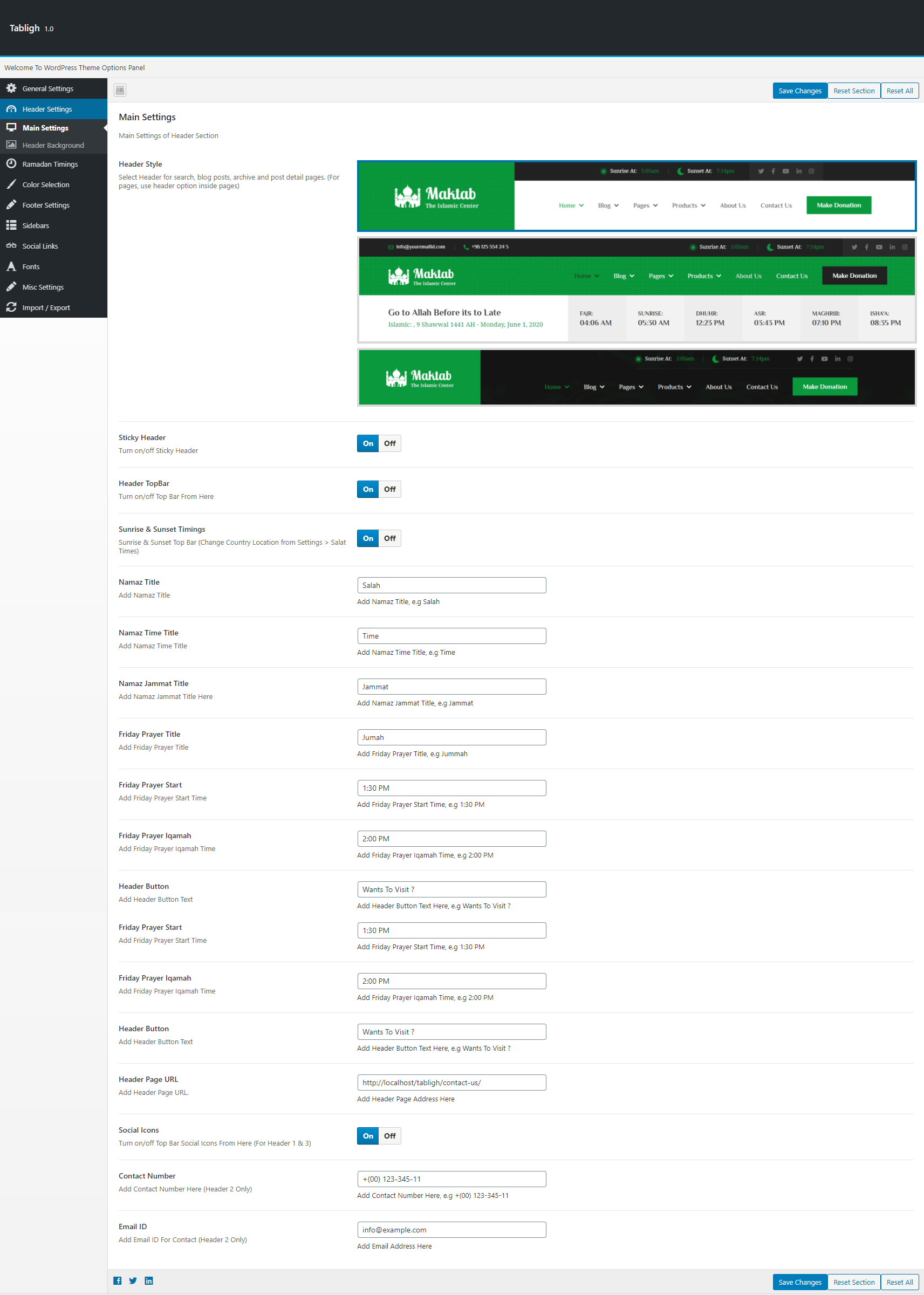Viewport: 924px width, 1295px height.
Task: Disable Sunrise & Sunset Timings
Action: 389,538
